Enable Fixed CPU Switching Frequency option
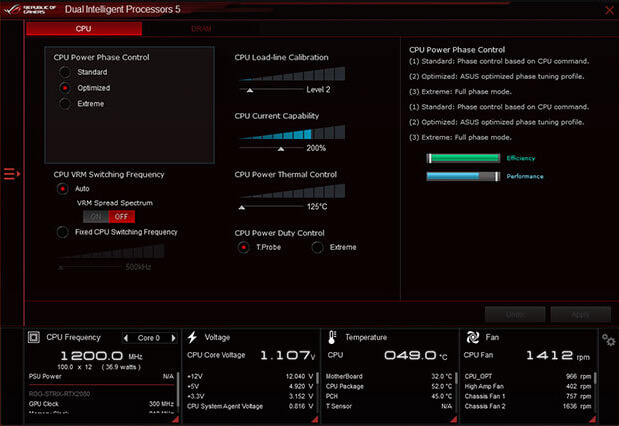The image size is (619, 426). [x=64, y=232]
